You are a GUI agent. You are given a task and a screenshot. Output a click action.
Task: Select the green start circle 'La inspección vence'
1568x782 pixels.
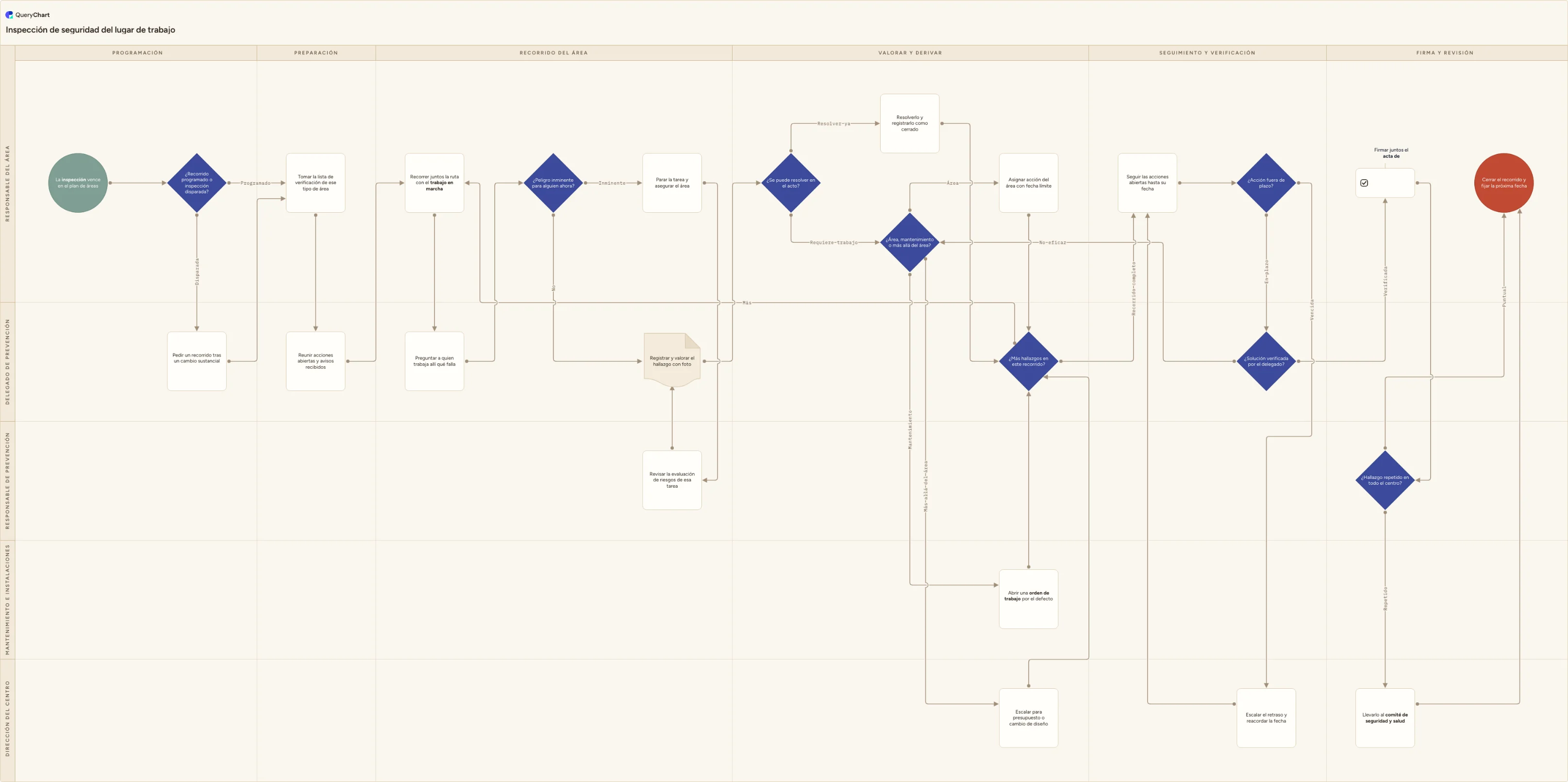pos(78,183)
